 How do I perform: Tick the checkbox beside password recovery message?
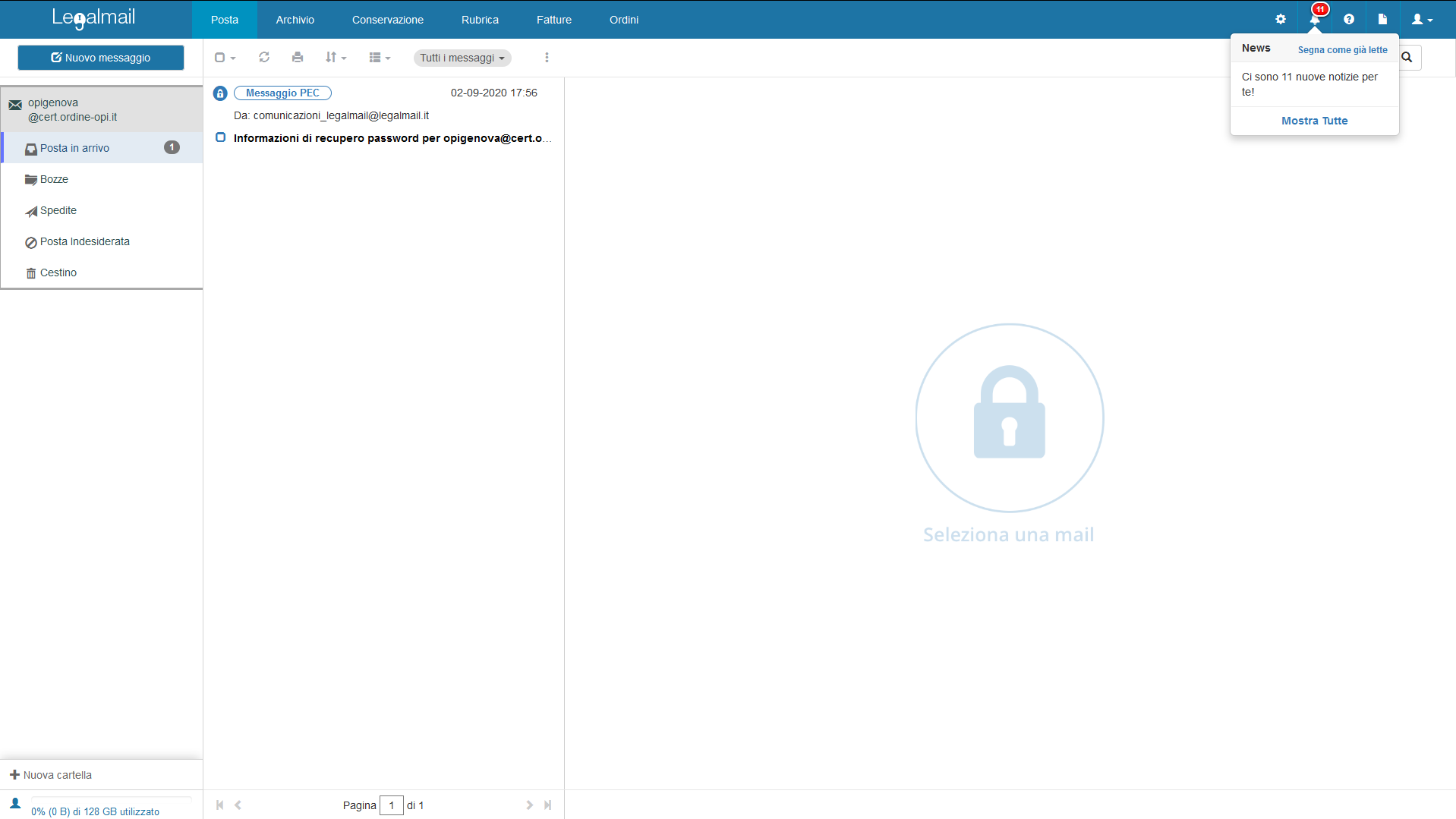point(221,137)
